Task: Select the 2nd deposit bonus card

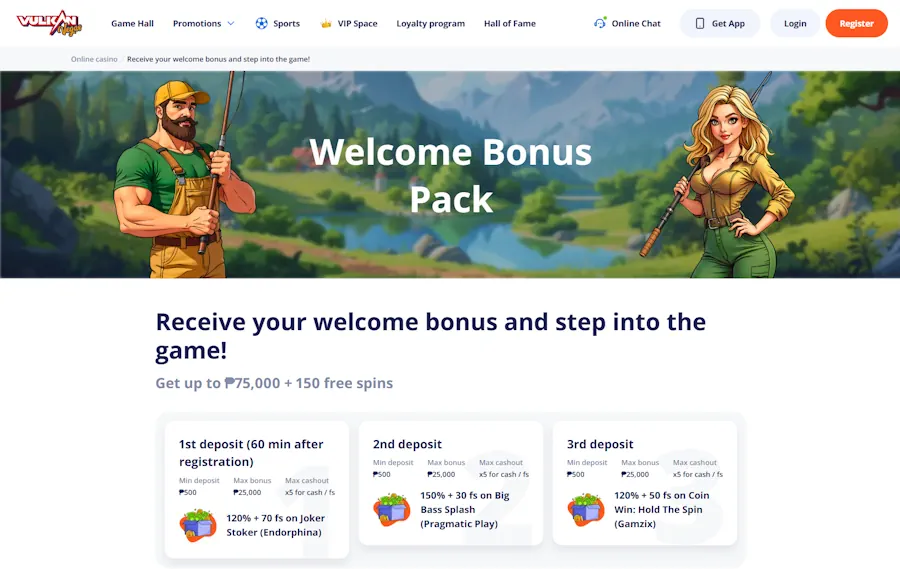Action: pyautogui.click(x=451, y=483)
